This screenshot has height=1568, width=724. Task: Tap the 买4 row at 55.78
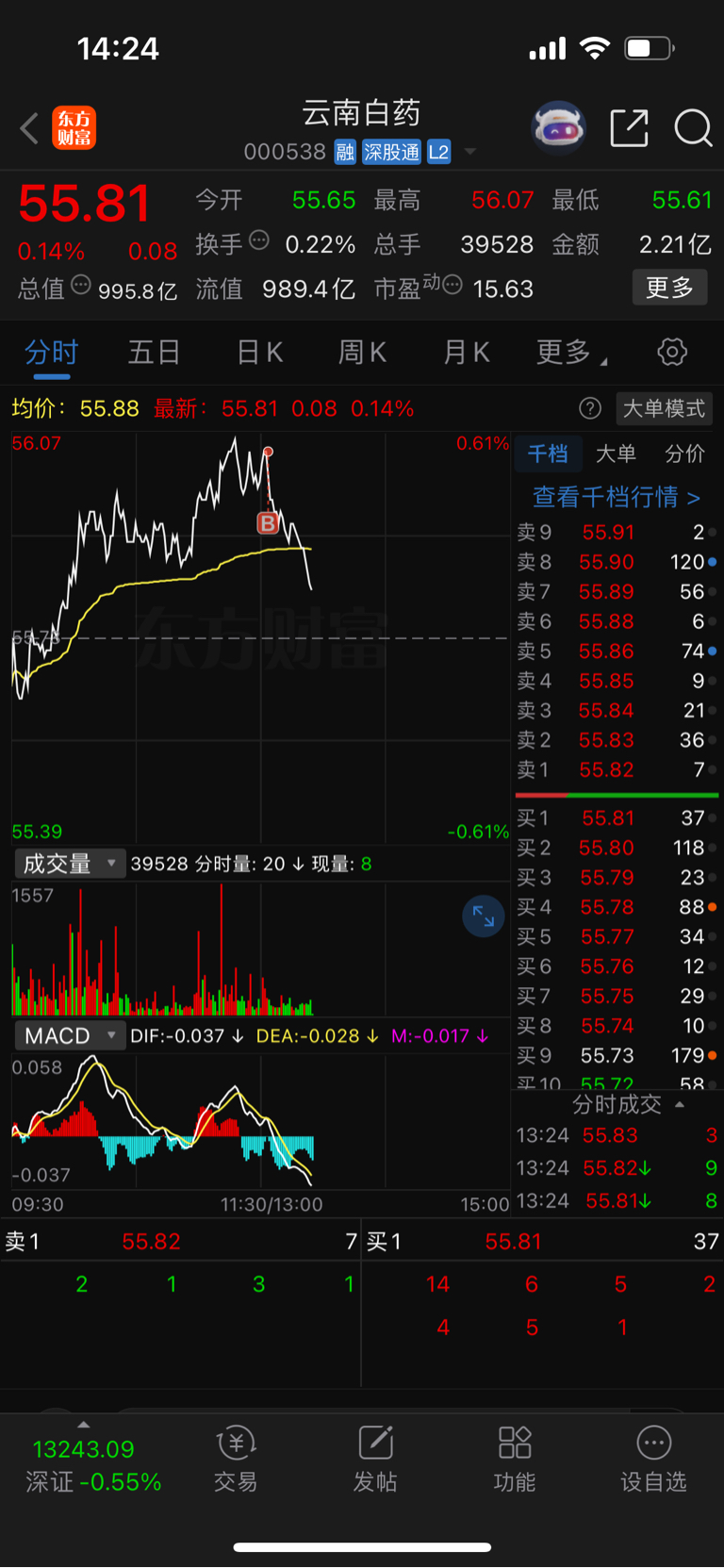click(x=617, y=907)
